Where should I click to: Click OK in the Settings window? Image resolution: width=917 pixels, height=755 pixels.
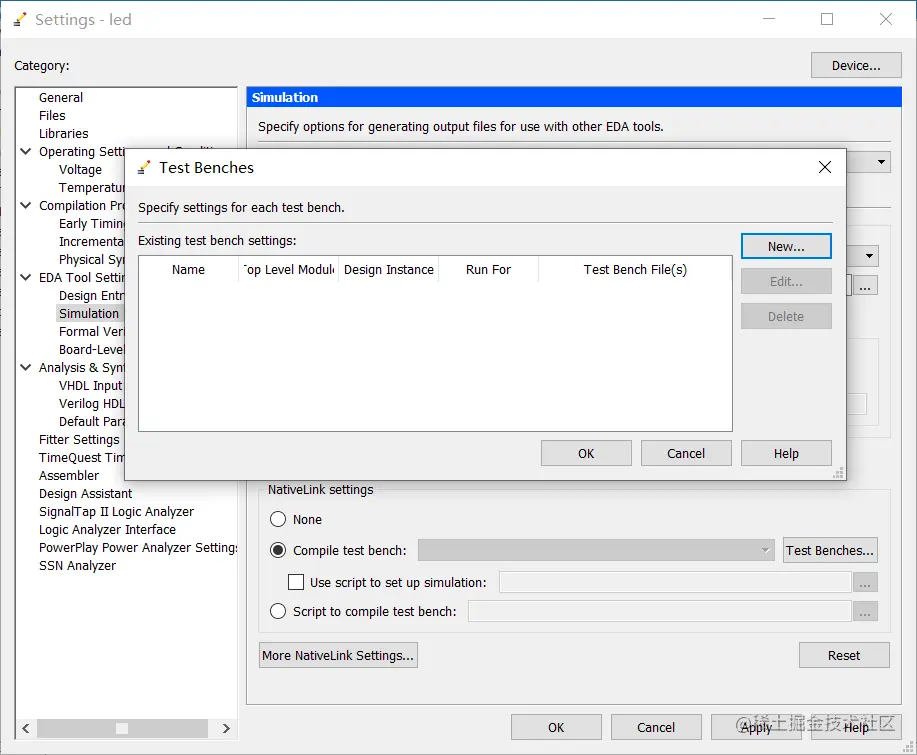[556, 727]
